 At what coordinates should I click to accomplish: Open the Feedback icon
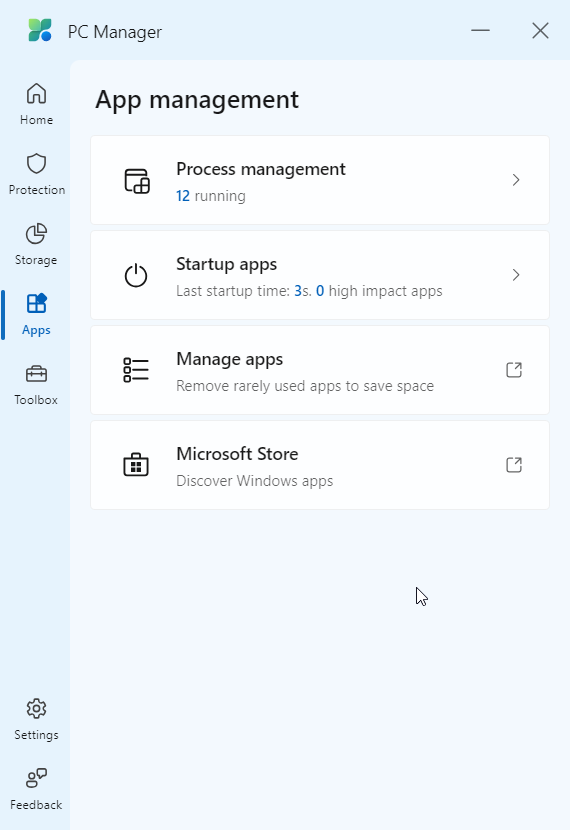[36, 778]
